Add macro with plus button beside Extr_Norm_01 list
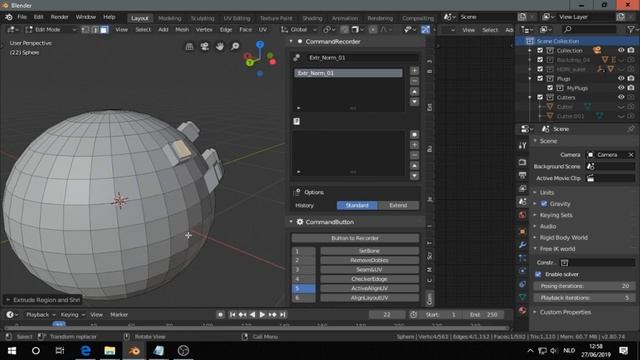Screen dimensions: 640x360 pyautogui.click(x=414, y=71)
